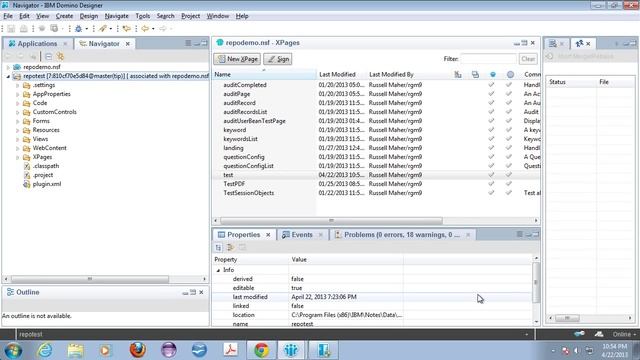Collapse the Info property group

(218, 270)
